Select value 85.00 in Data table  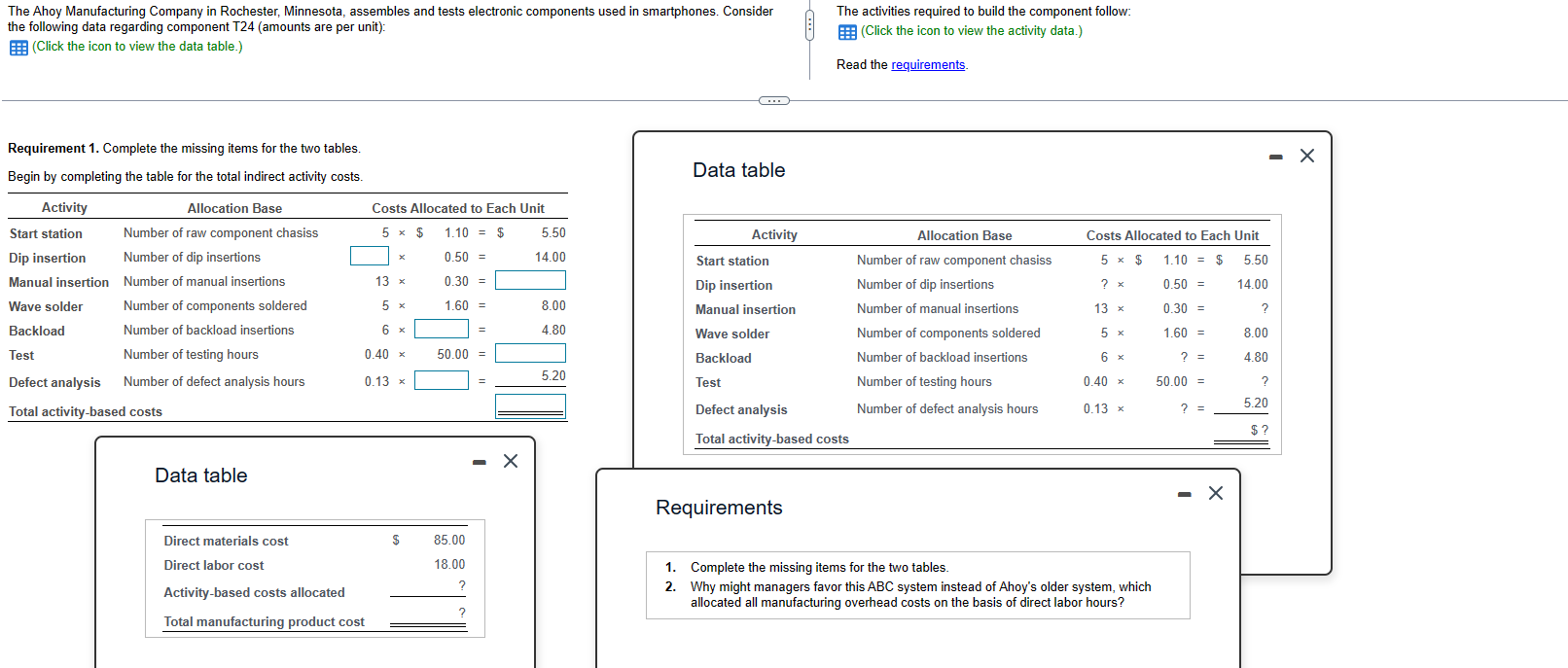coord(449,540)
